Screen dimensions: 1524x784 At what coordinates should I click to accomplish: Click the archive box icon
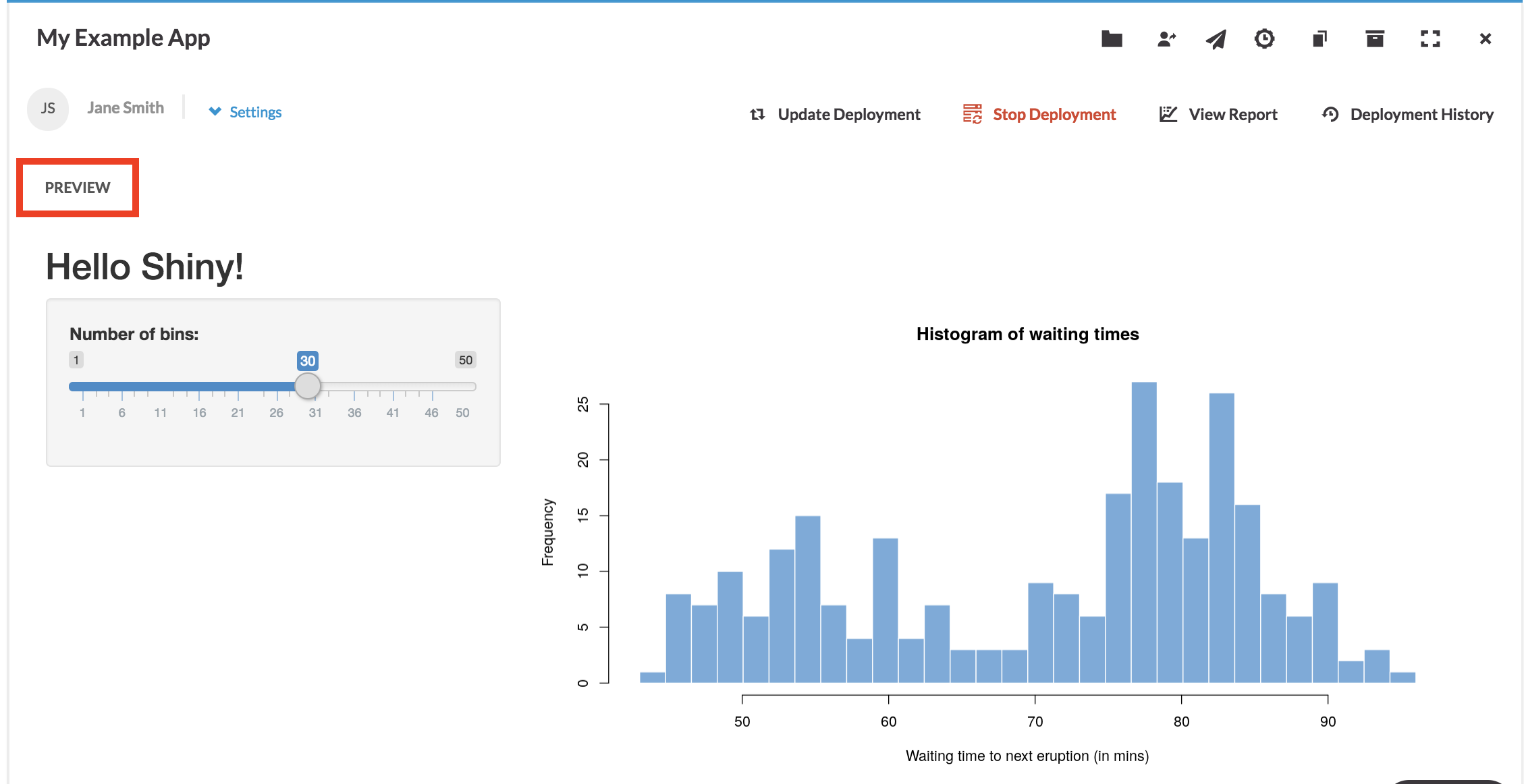coord(1374,39)
